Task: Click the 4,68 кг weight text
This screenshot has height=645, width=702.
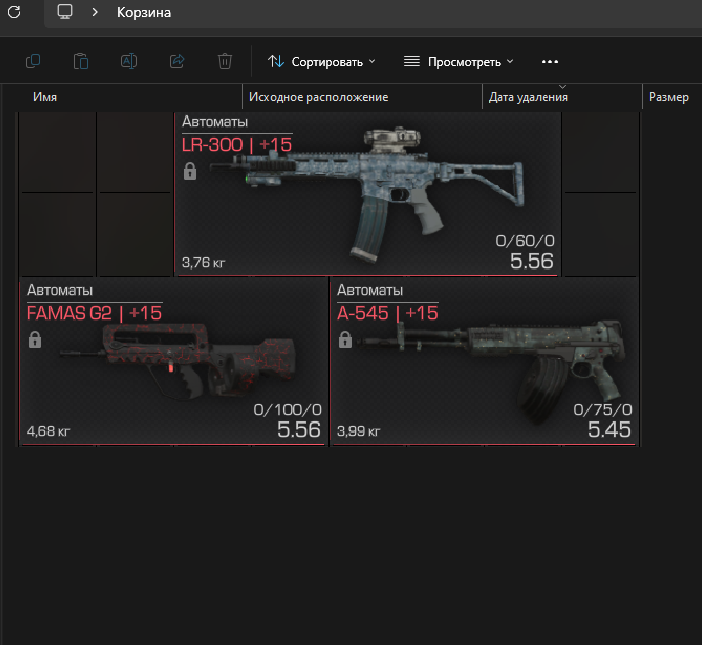Action: (x=48, y=431)
